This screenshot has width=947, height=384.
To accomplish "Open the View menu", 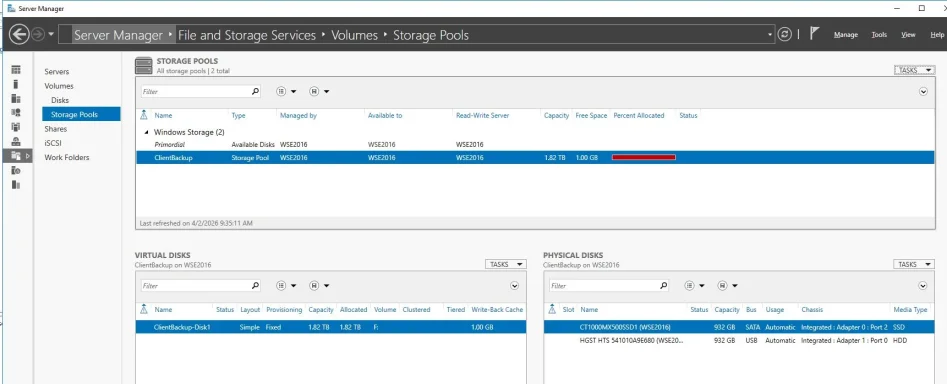I will click(x=908, y=35).
